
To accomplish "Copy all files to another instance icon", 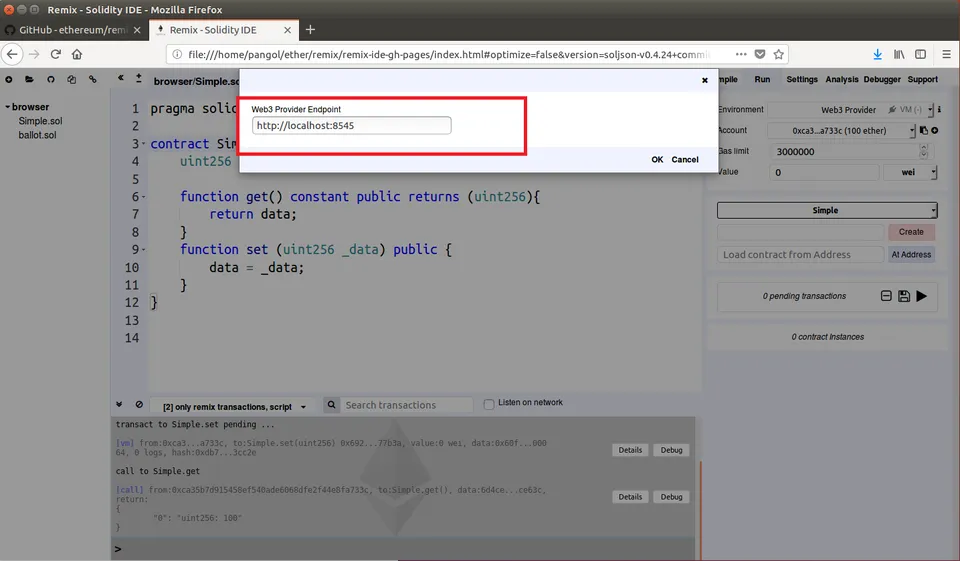I will (x=72, y=80).
